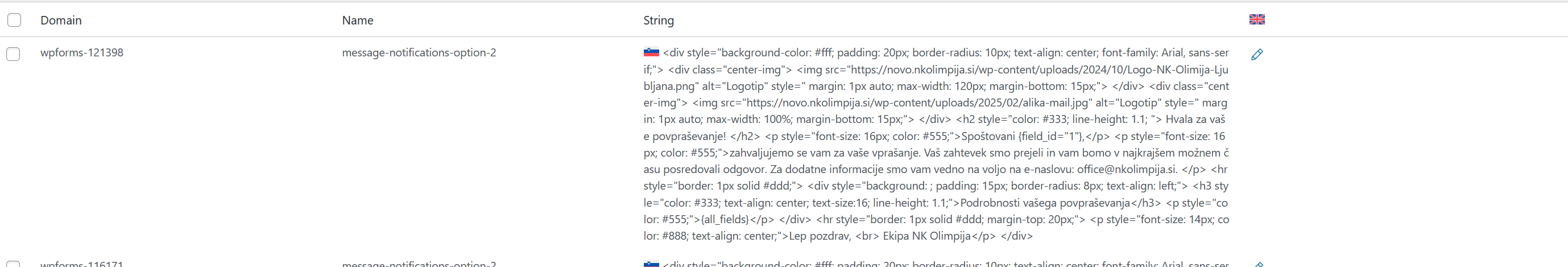Click the wpforms-121398 HTML string text
1568x267 pixels.
click(936, 144)
